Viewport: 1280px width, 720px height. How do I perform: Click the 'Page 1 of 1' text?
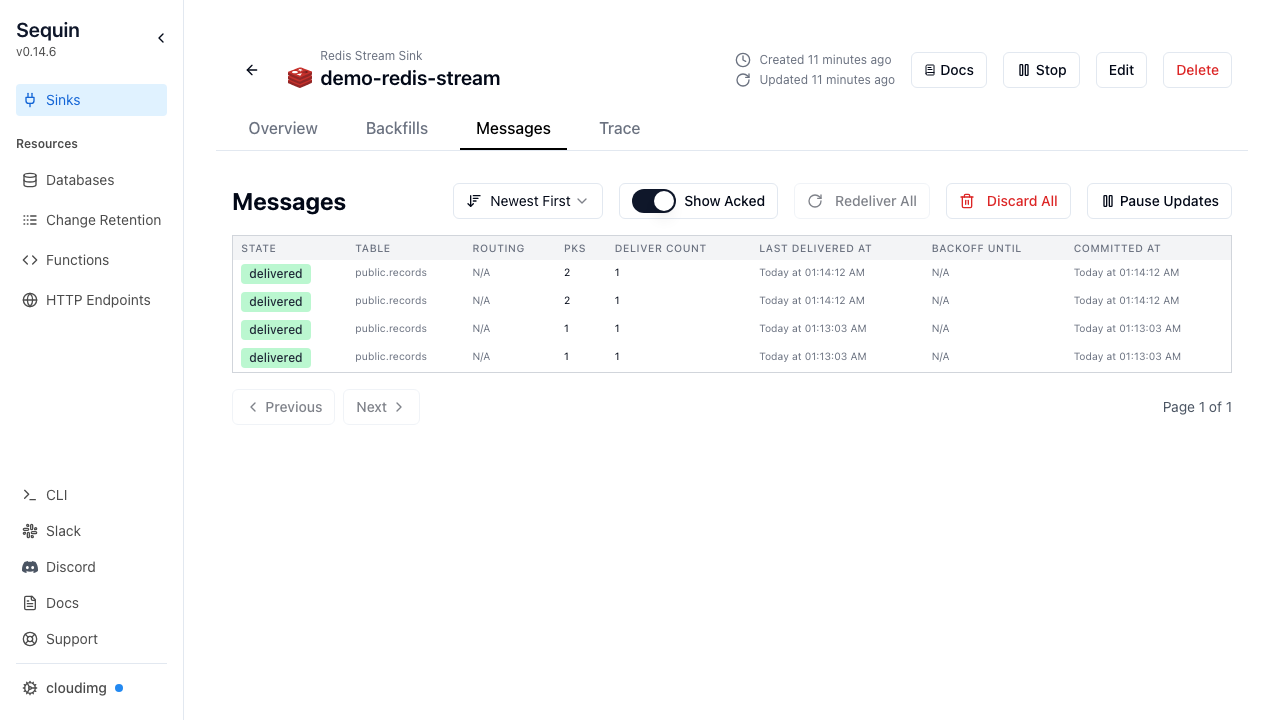pos(1197,407)
